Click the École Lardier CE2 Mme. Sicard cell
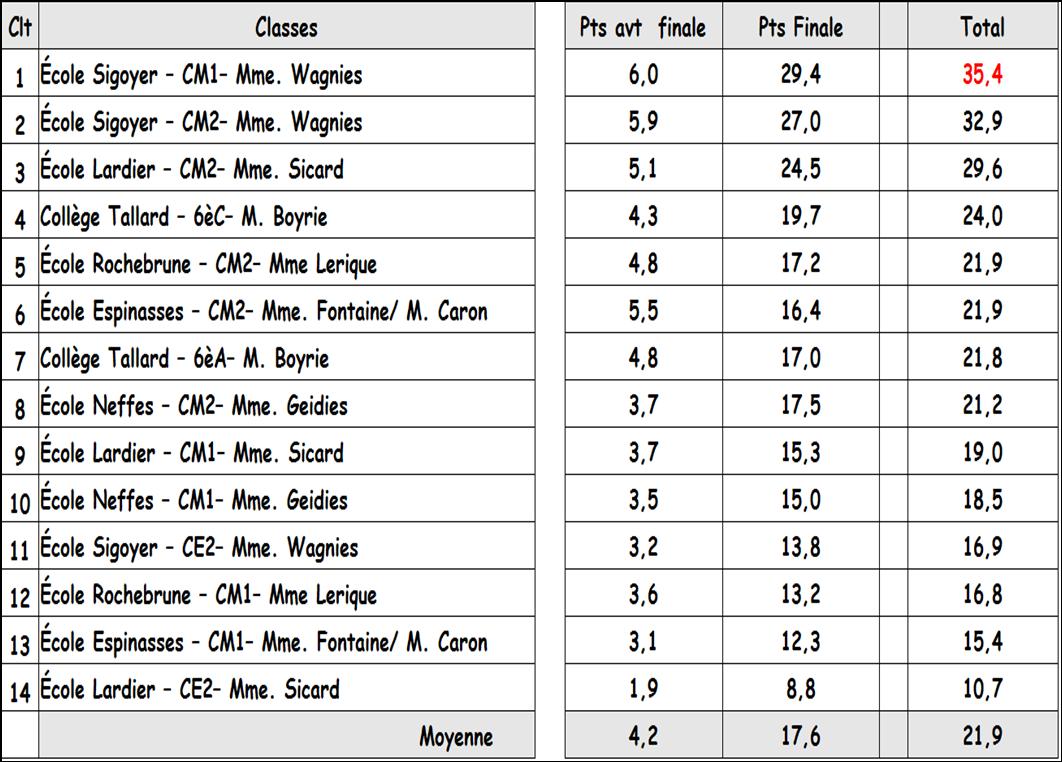1062x762 pixels. click(x=286, y=688)
